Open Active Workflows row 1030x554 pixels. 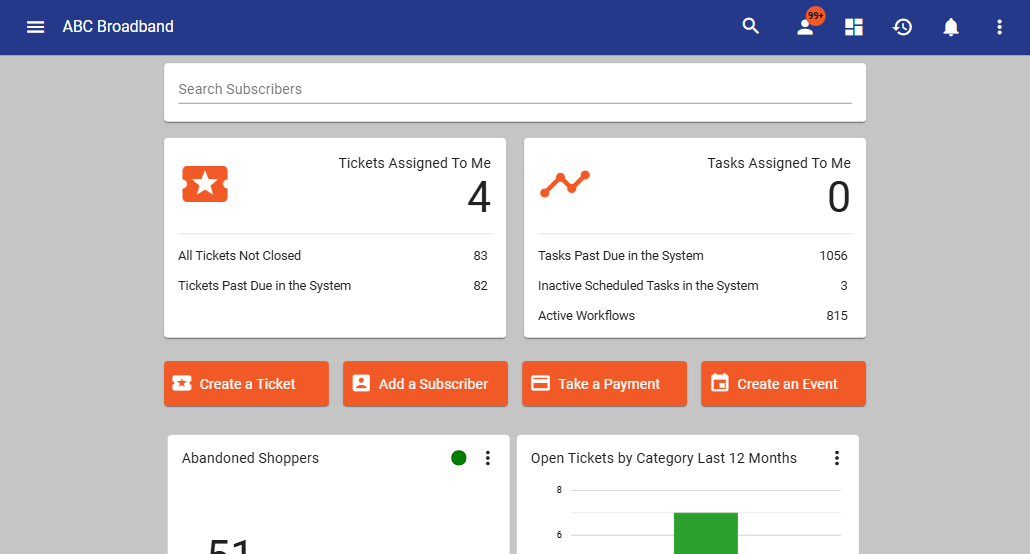pos(695,315)
